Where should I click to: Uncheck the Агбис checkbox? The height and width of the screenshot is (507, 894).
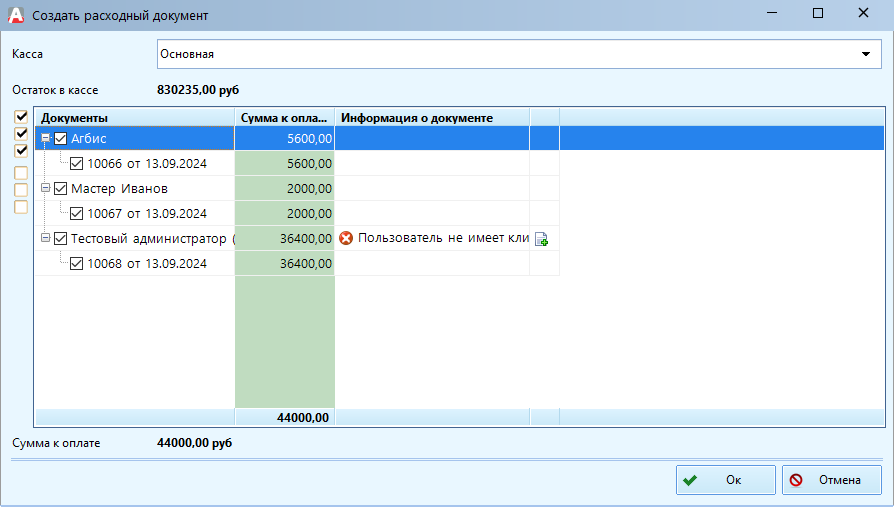(61, 139)
